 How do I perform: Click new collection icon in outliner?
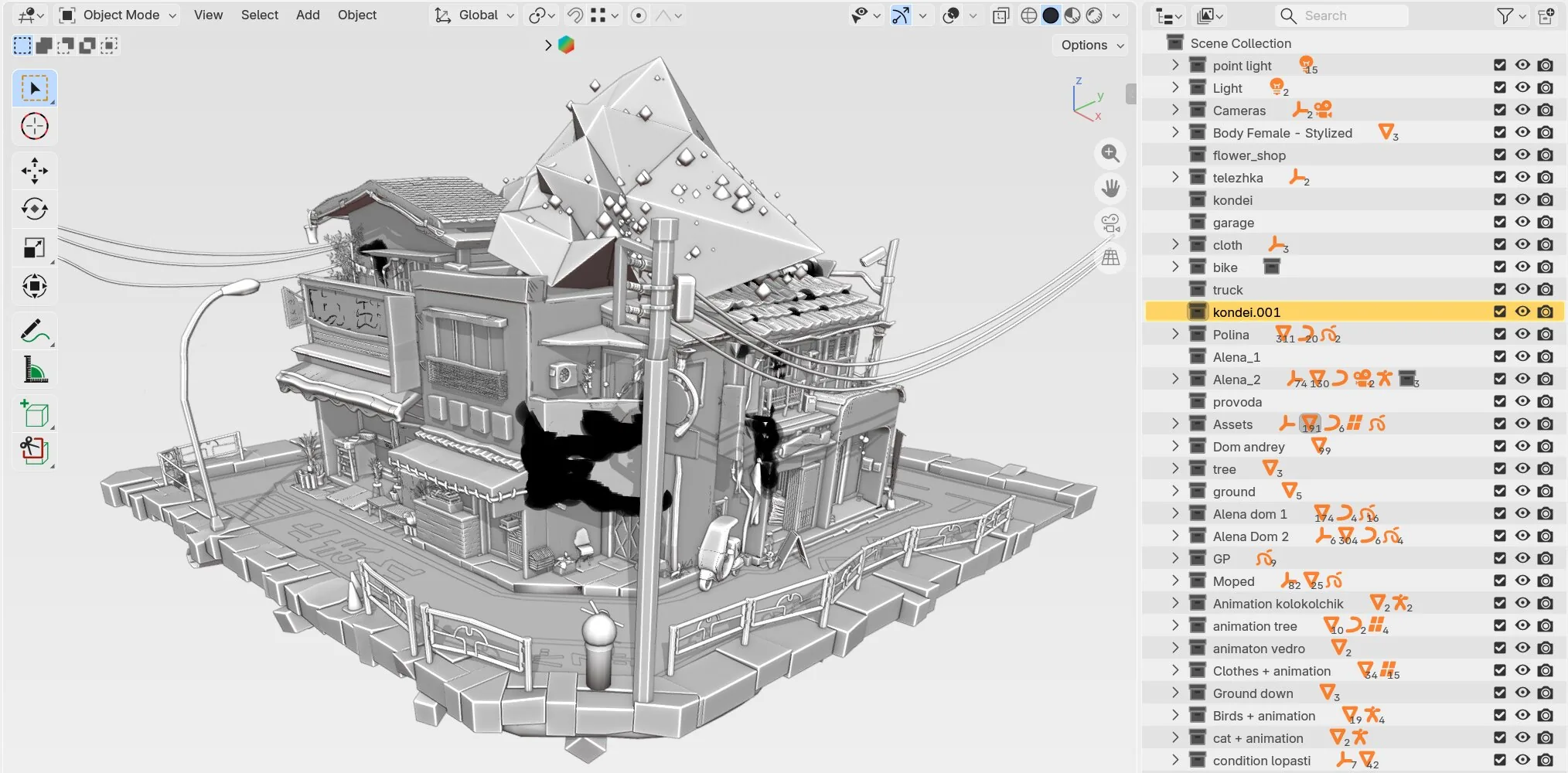1546,15
